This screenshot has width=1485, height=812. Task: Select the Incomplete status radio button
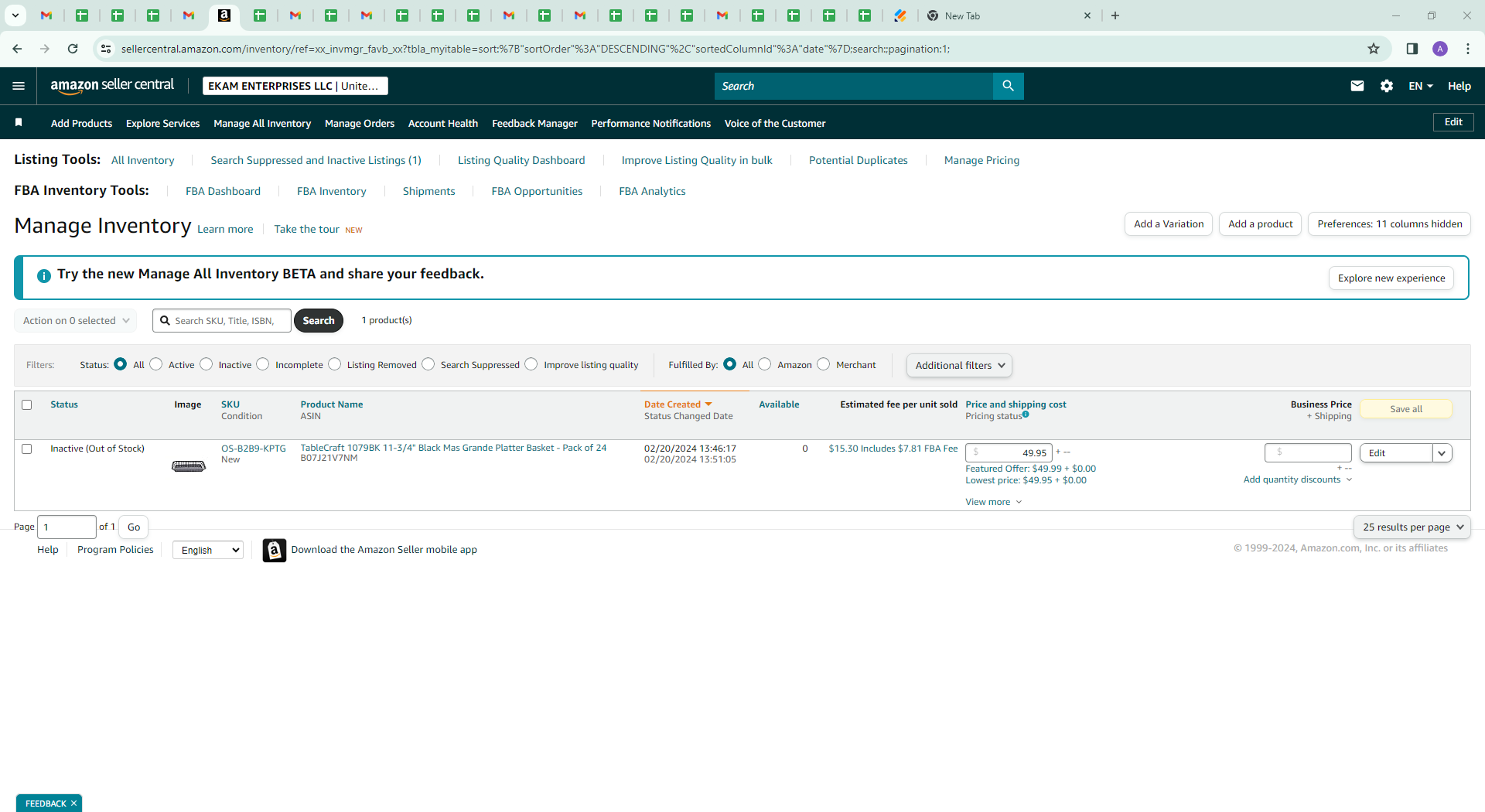[x=263, y=364]
